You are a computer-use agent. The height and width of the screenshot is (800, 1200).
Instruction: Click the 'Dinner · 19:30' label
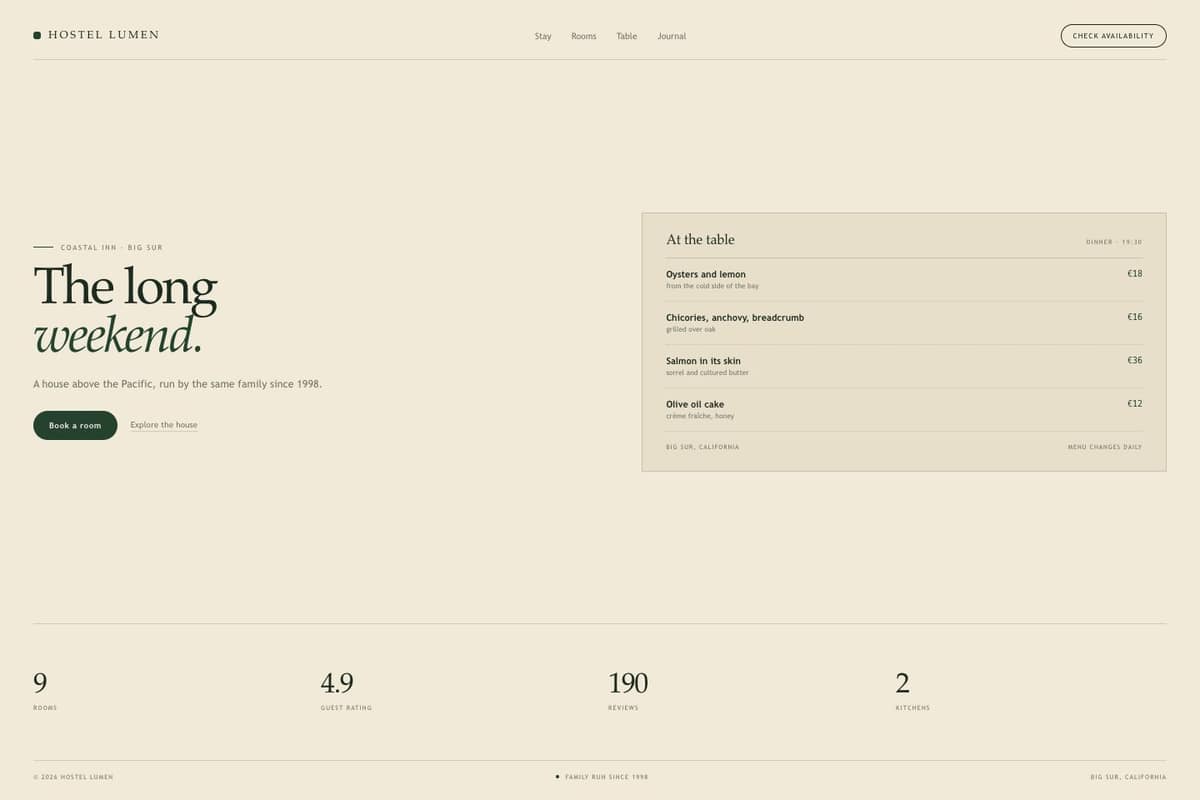click(x=1114, y=242)
